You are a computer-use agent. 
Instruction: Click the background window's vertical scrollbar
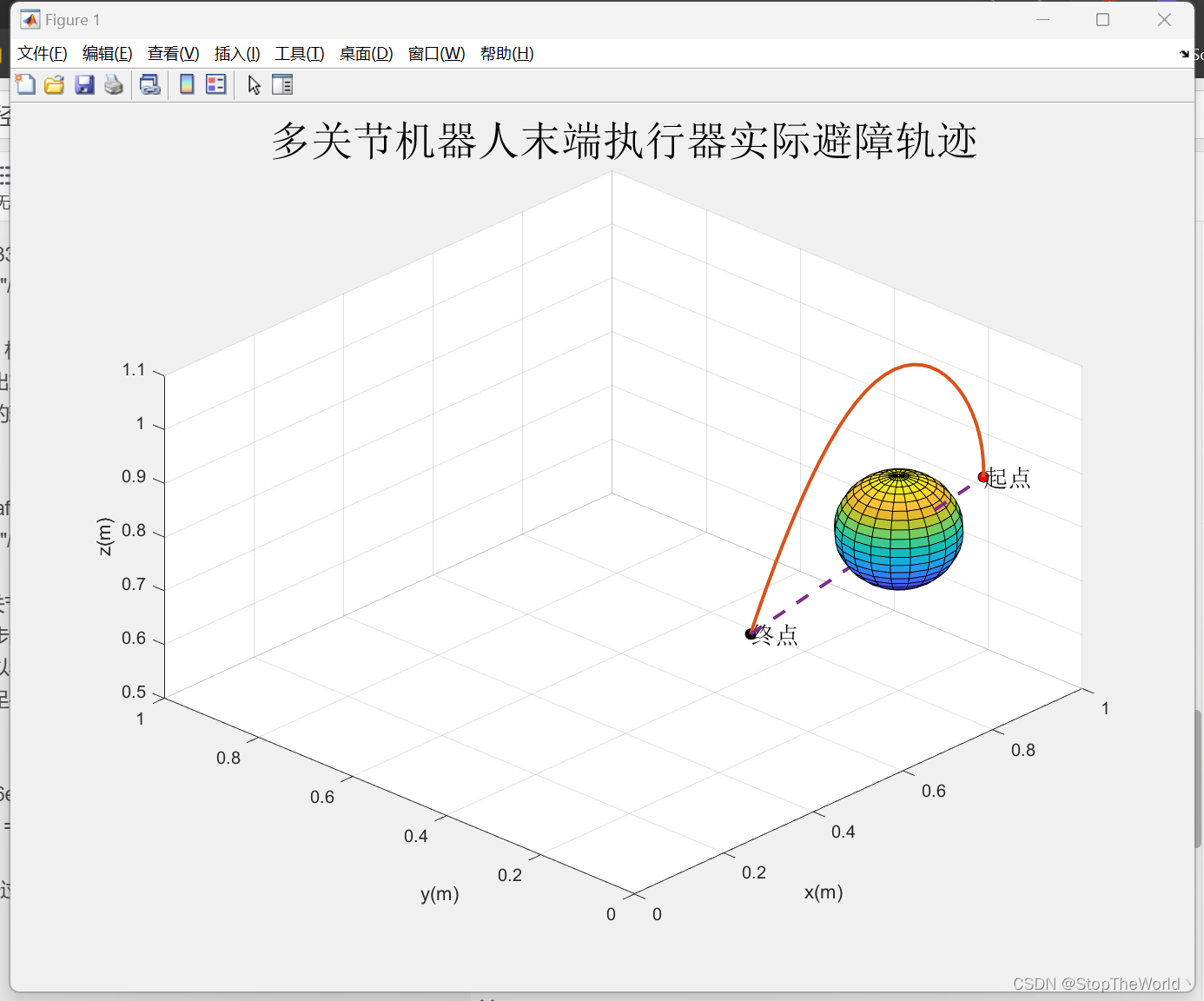click(x=1199, y=779)
